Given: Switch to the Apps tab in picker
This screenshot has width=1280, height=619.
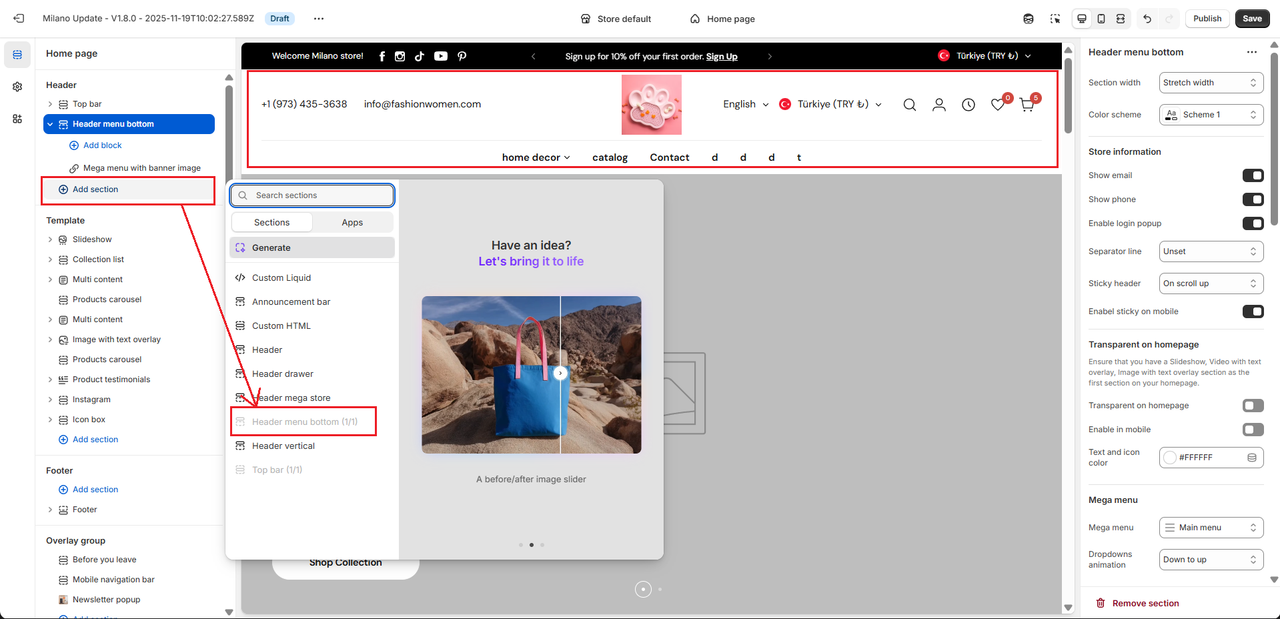Looking at the screenshot, I should [x=352, y=222].
